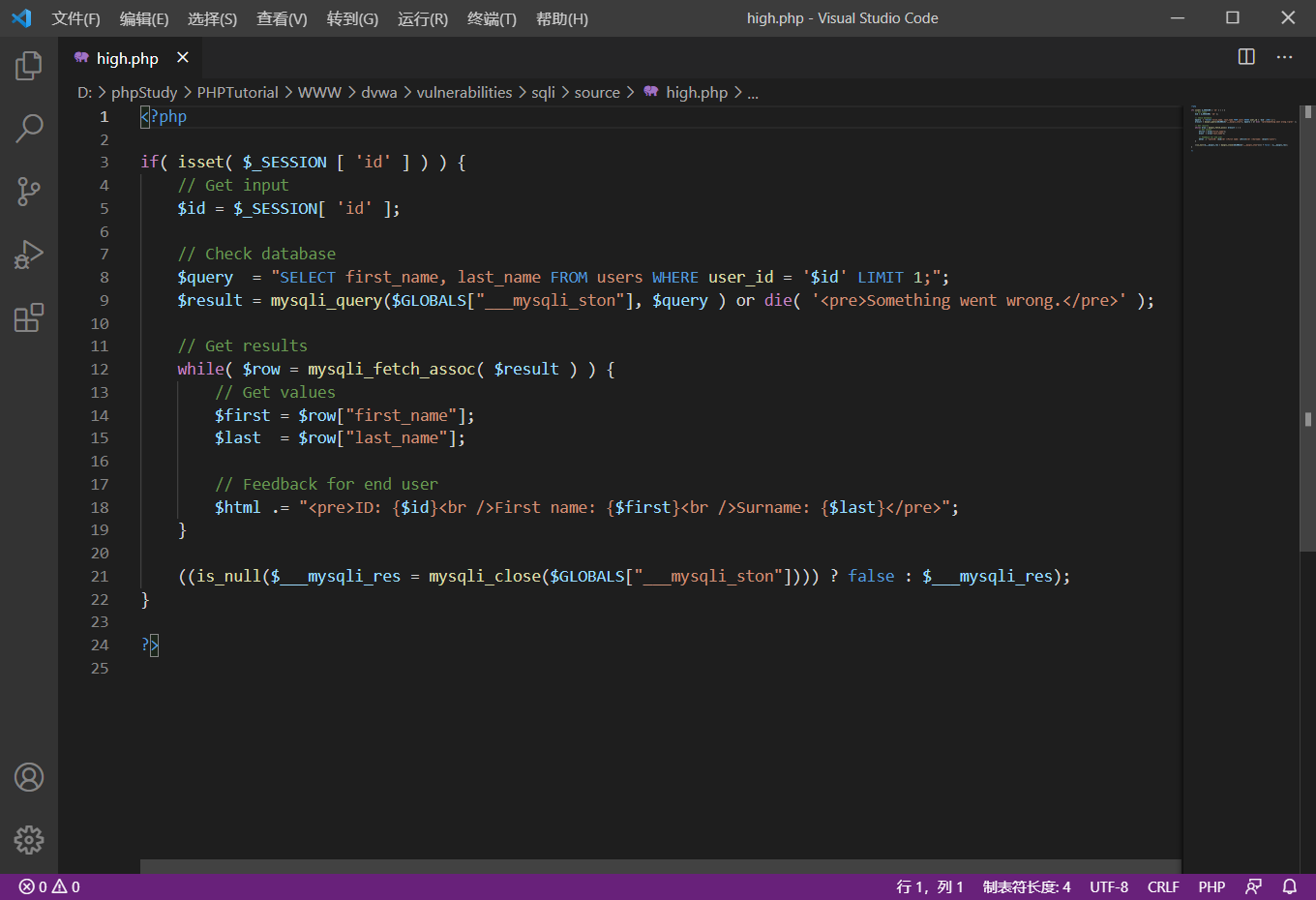1316x900 pixels.
Task: Click the Accounts icon
Action: pos(29,777)
